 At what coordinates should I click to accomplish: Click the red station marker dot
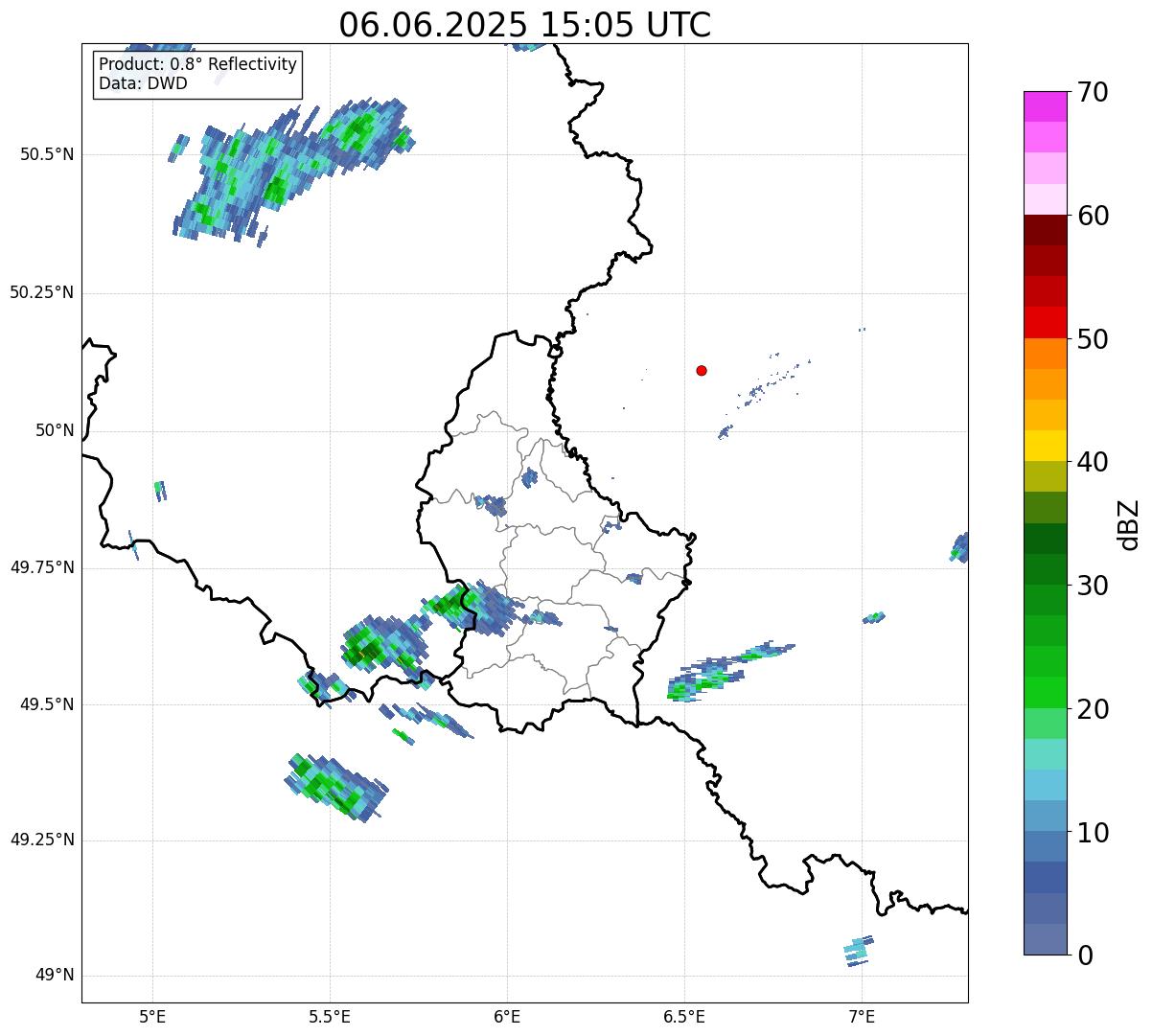click(702, 370)
